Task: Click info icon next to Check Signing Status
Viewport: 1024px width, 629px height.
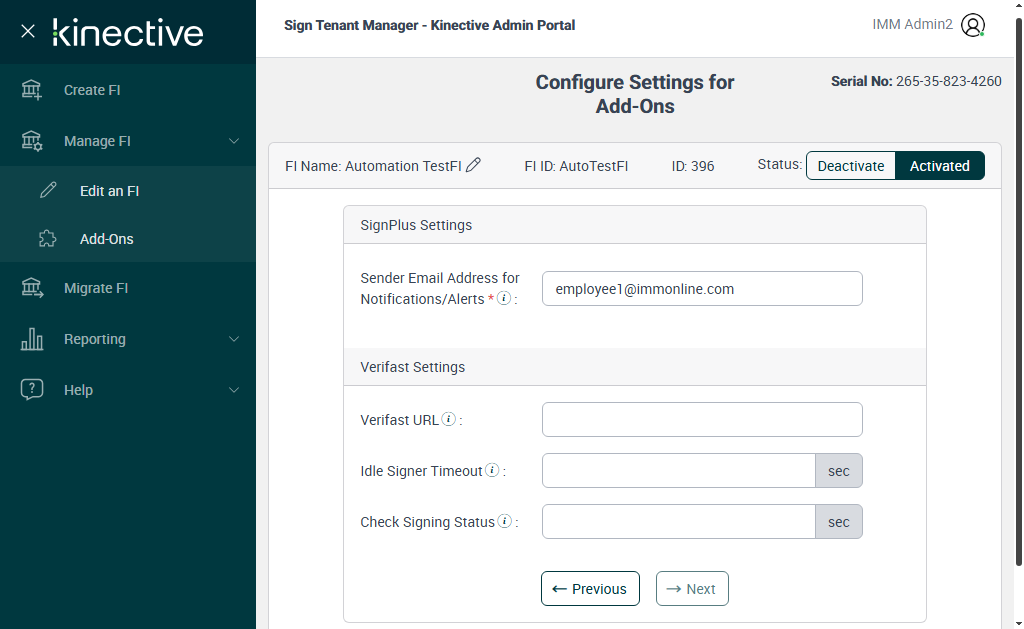Action: pyautogui.click(x=505, y=521)
